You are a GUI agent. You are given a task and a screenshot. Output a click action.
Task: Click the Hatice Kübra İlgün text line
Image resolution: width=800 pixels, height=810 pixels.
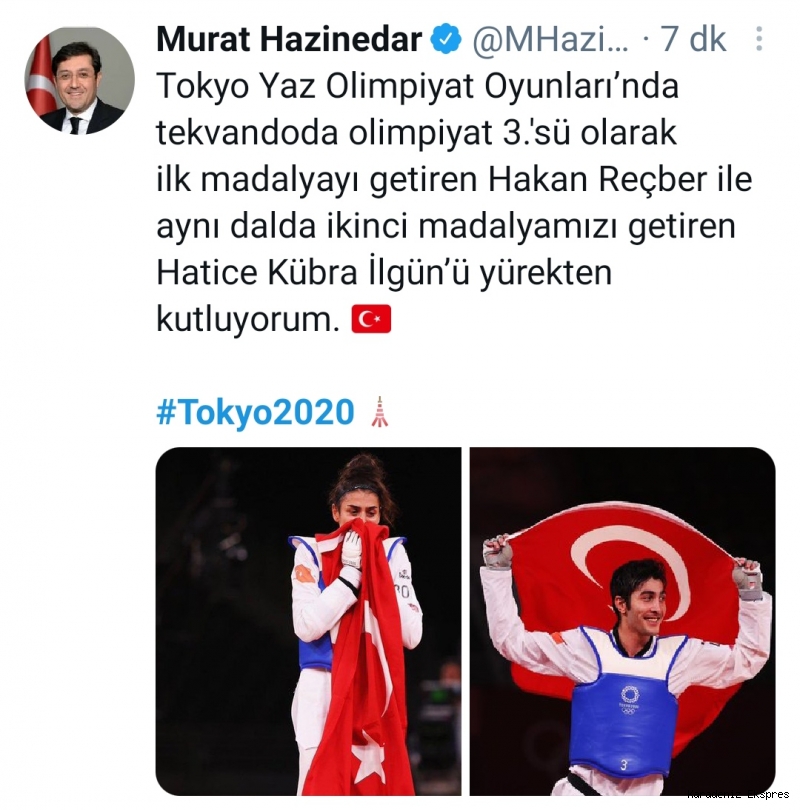click(384, 273)
